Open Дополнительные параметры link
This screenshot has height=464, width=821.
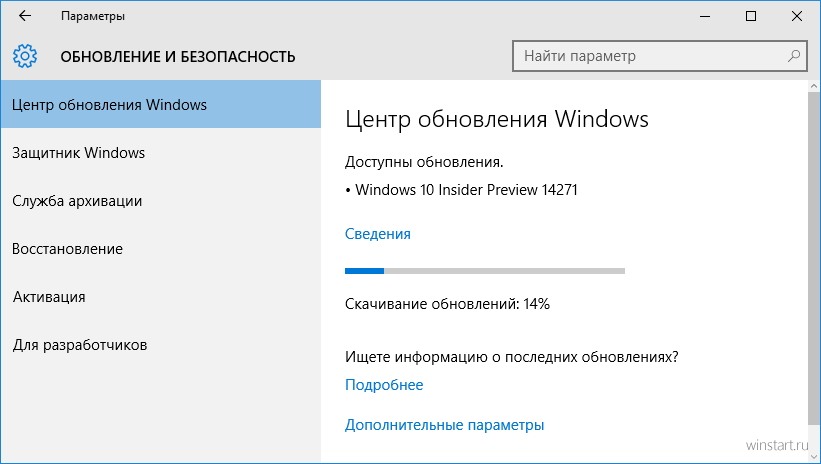point(444,425)
